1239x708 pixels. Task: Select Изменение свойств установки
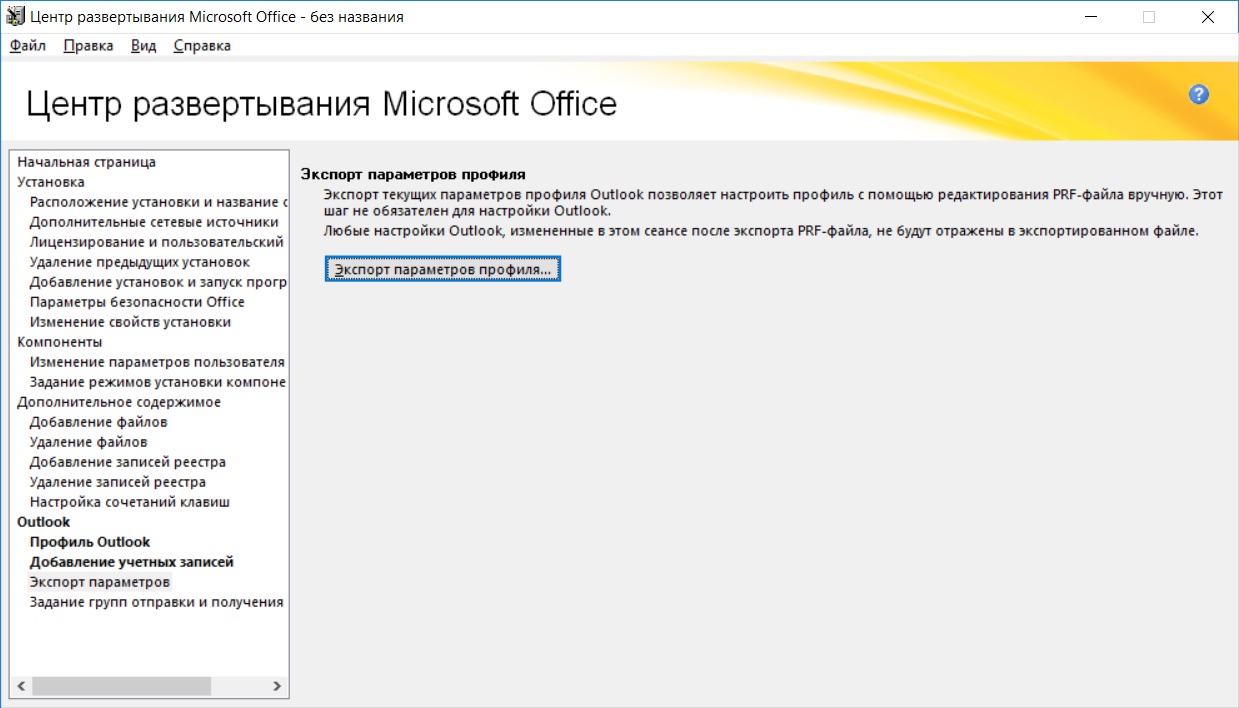pyautogui.click(x=130, y=322)
